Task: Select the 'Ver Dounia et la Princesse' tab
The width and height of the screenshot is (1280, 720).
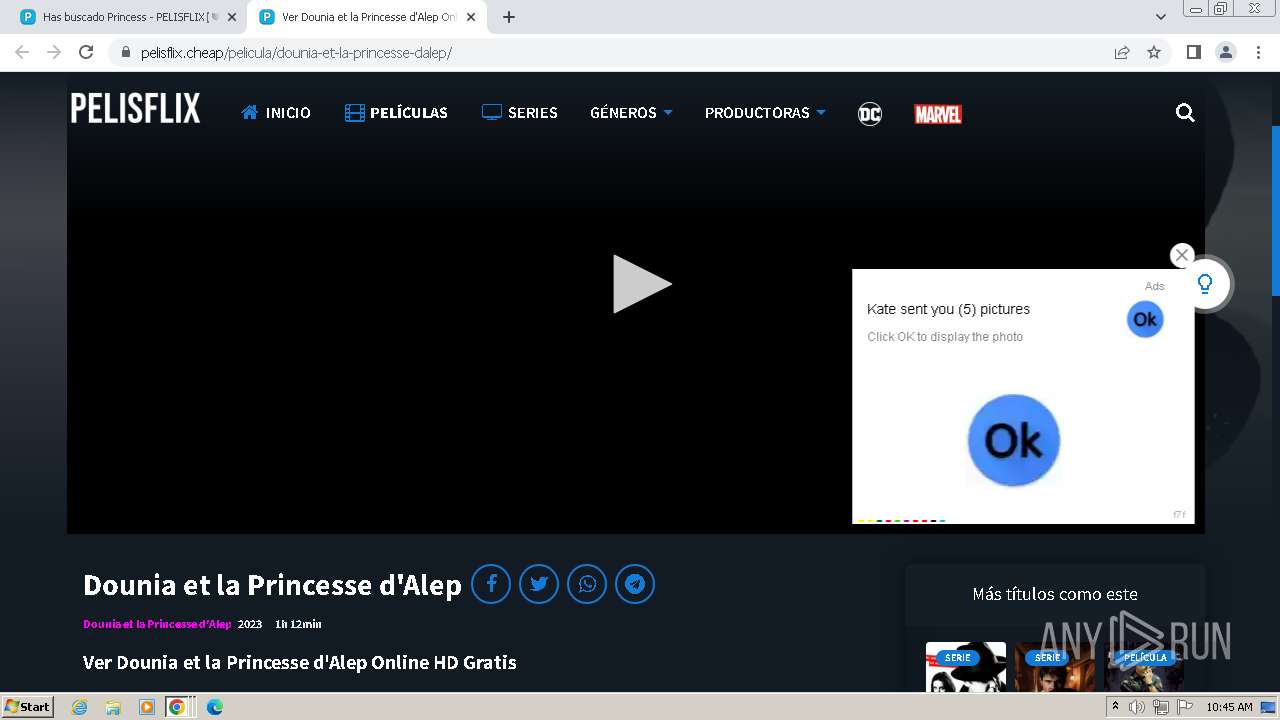Action: [x=366, y=17]
